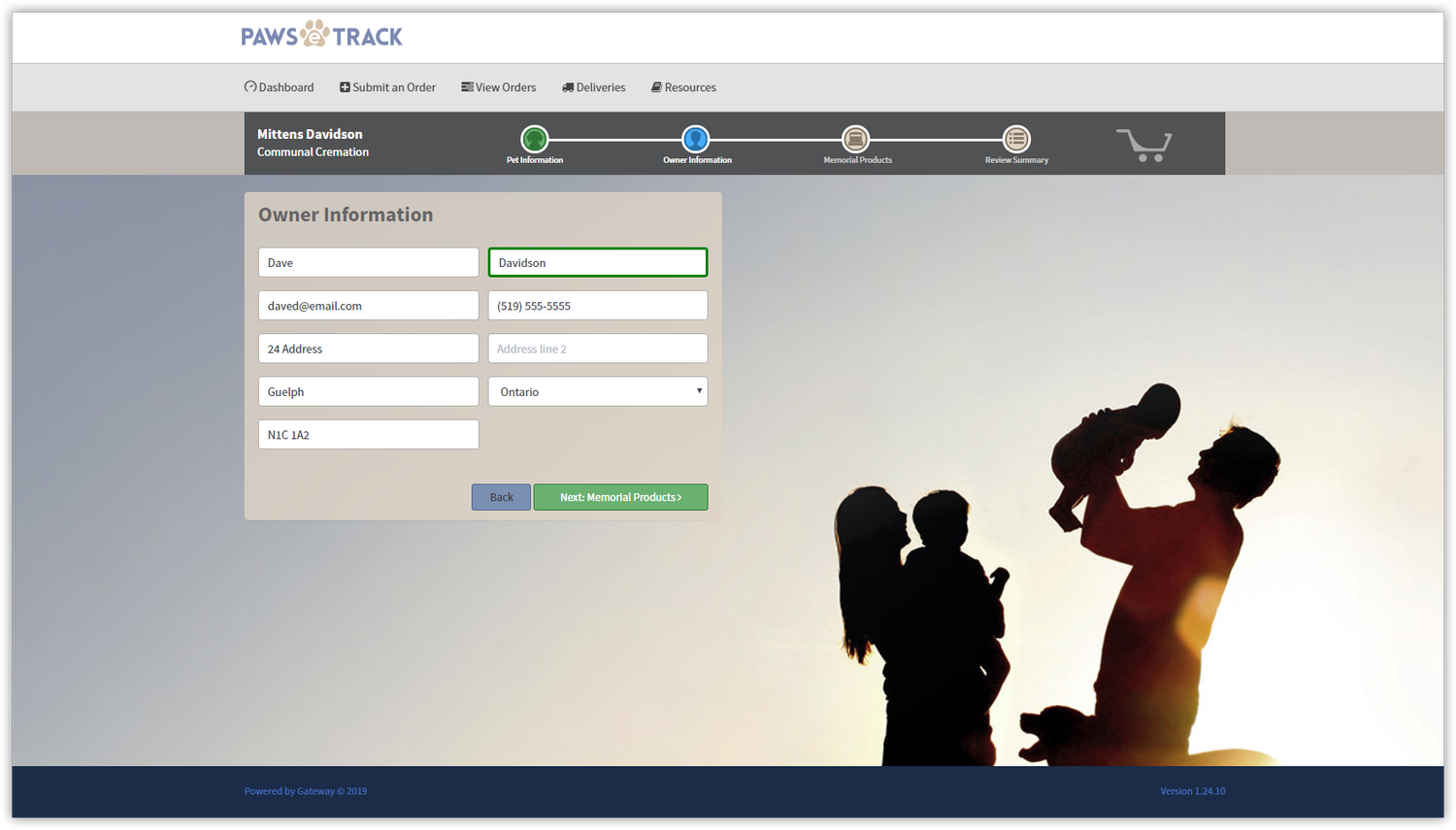Select the Owner Information progress step

(696, 138)
